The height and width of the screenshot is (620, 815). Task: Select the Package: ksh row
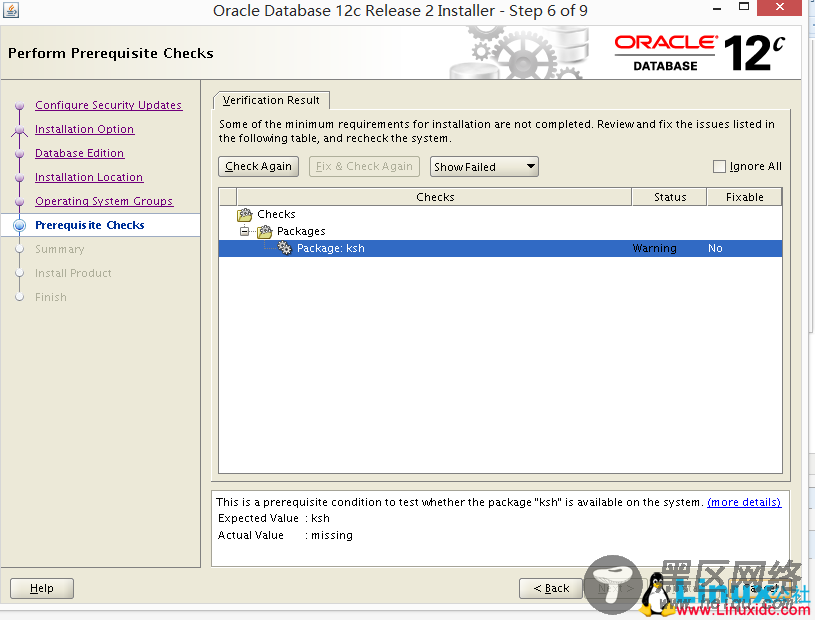tap(501, 248)
